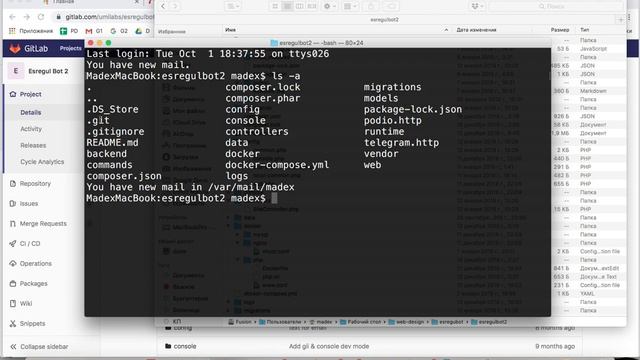
Task: Click docker-compose.yml in the terminal output
Action: click(277, 165)
